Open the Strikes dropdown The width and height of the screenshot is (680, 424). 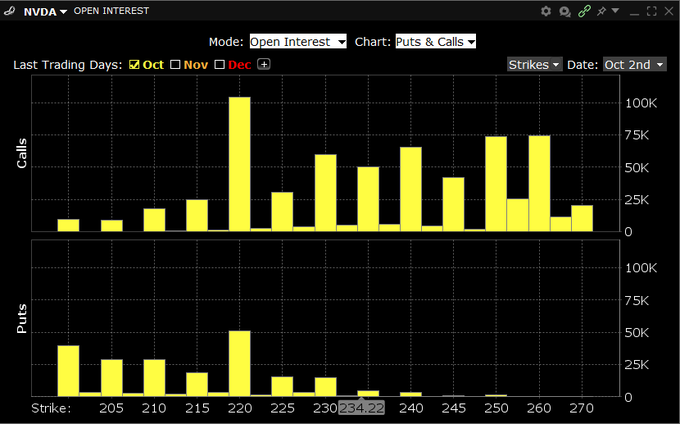click(x=535, y=65)
